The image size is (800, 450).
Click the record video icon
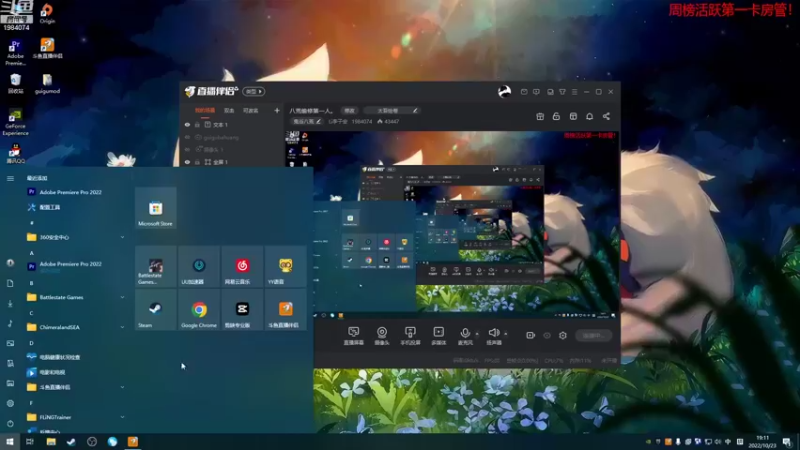click(x=531, y=335)
